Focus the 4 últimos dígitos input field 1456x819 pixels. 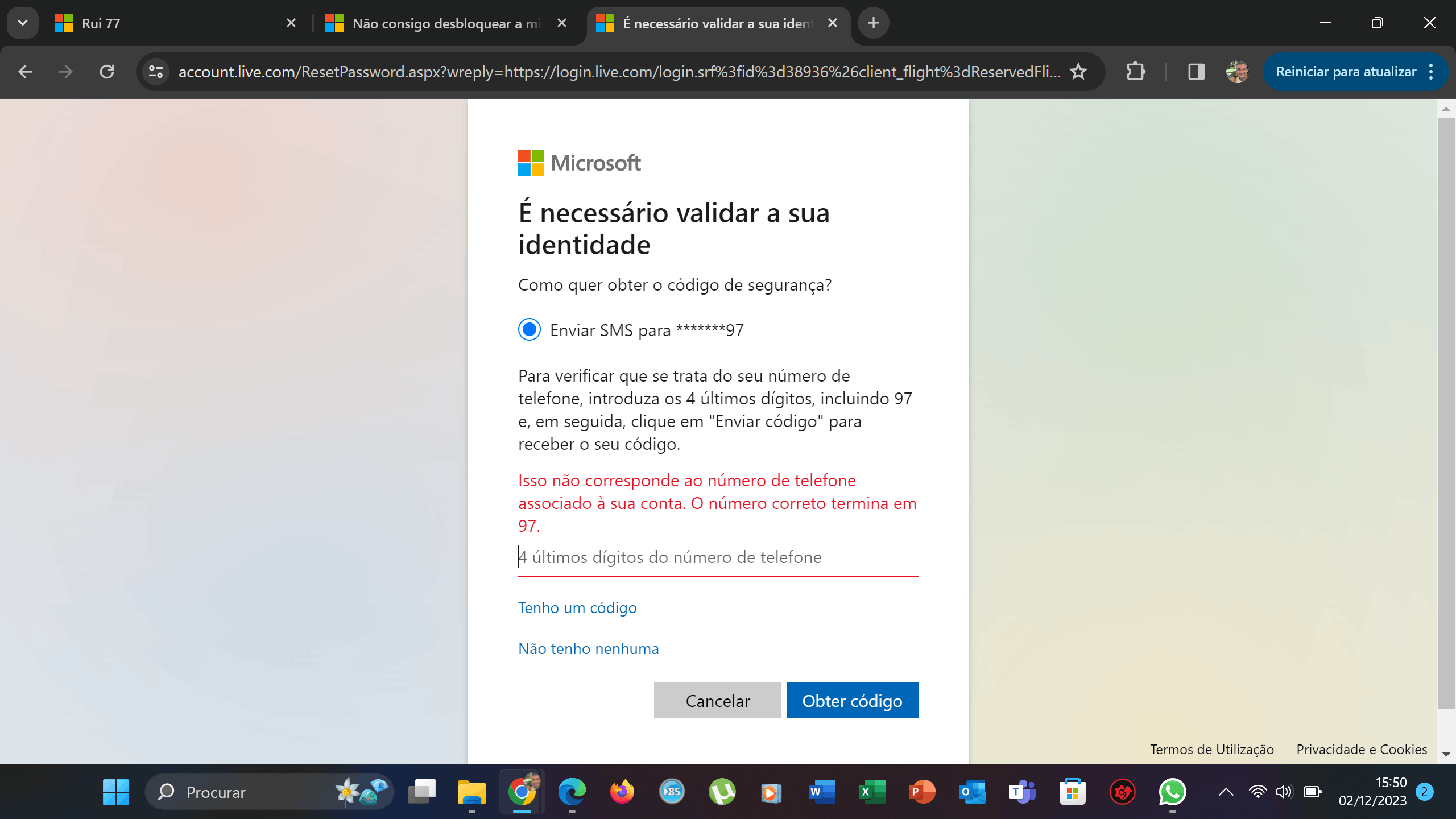coord(717,557)
